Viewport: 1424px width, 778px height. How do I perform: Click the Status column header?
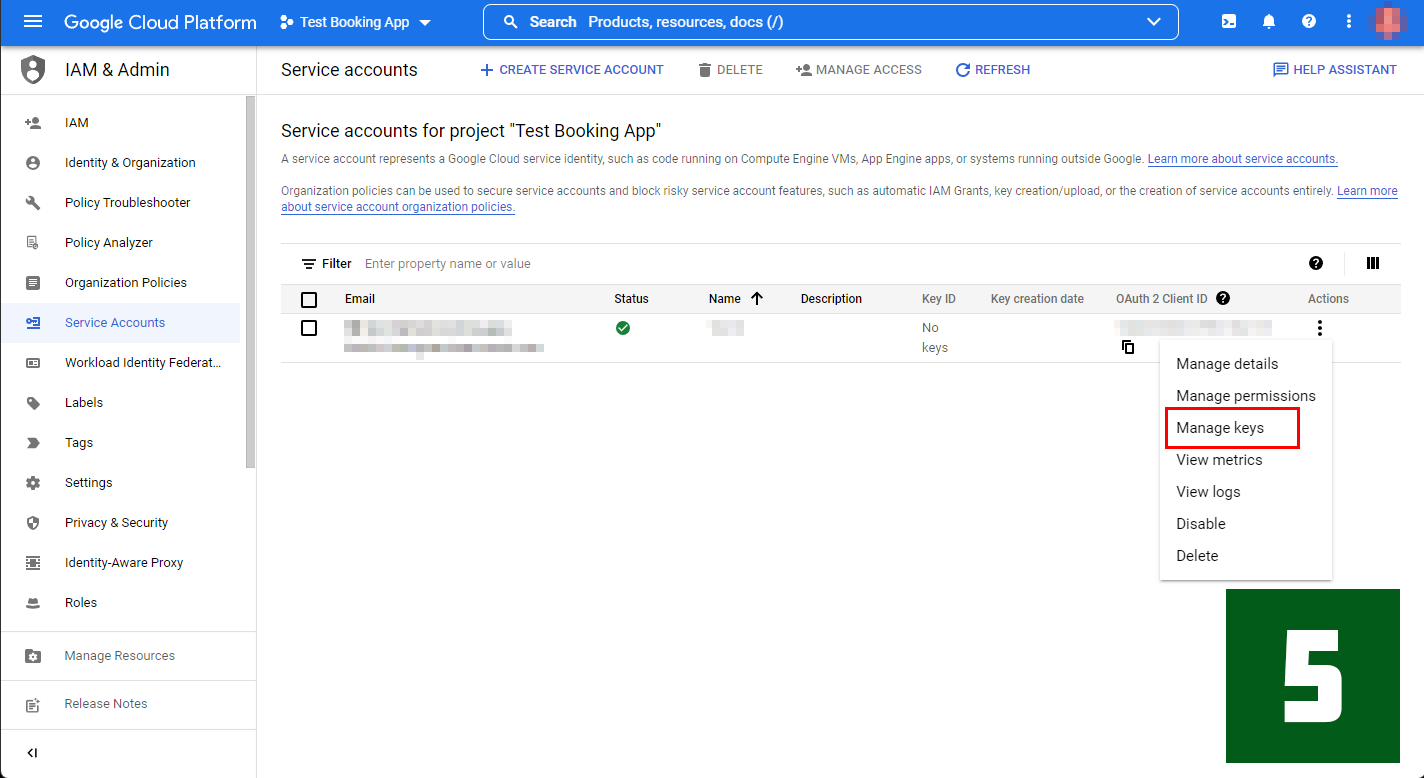pyautogui.click(x=631, y=299)
